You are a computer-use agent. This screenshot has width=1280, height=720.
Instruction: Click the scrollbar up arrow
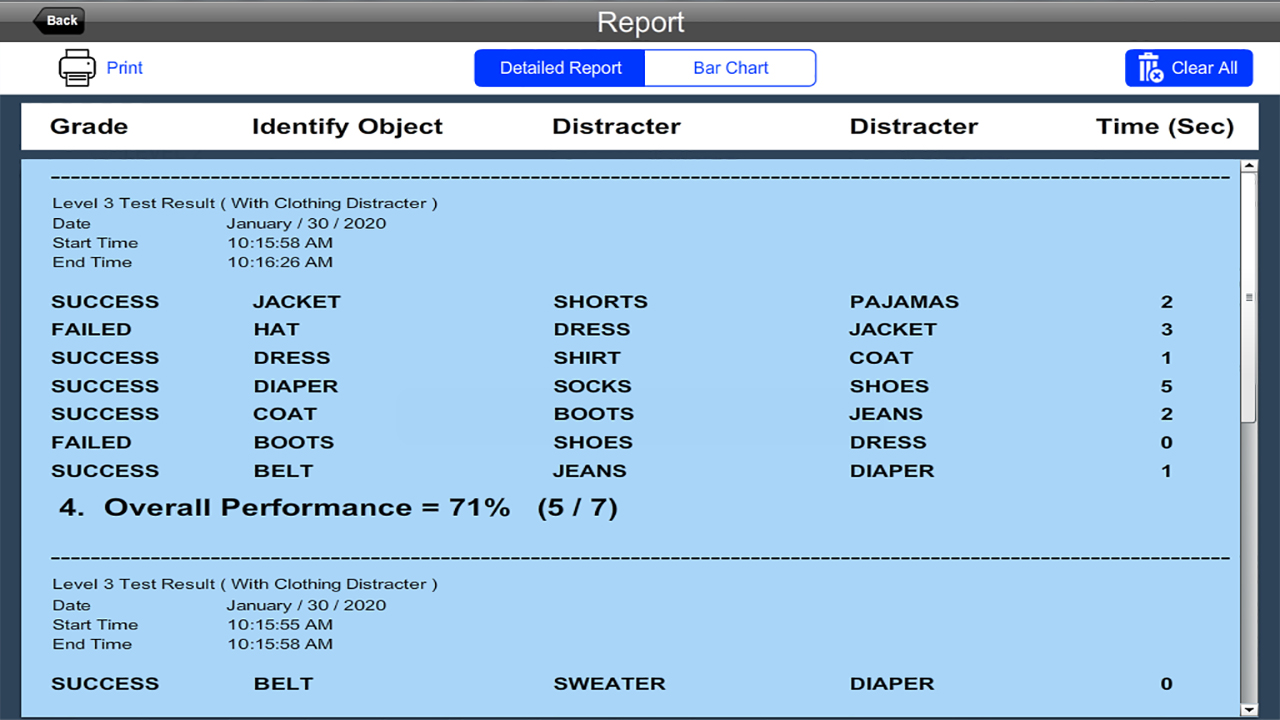1248,167
